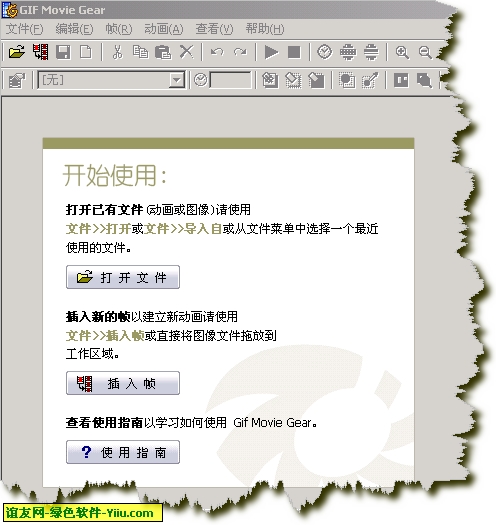
Task: Click the split-pane layout icon
Action: [401, 80]
